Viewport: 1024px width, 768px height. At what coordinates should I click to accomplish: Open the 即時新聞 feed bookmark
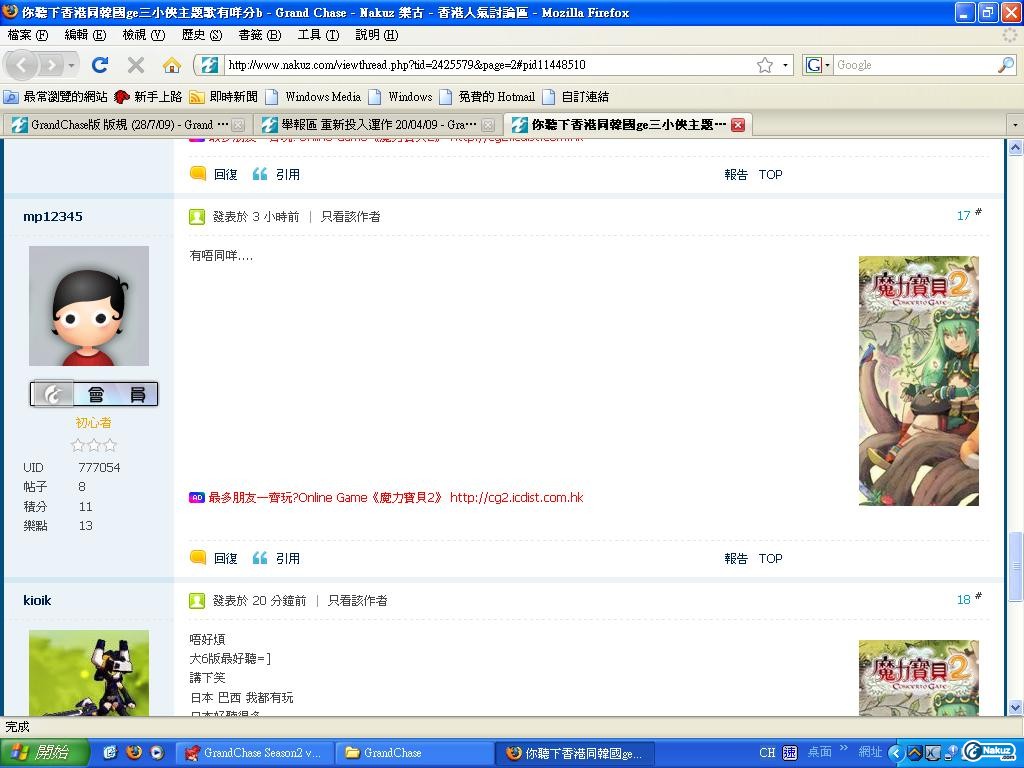pyautogui.click(x=223, y=97)
